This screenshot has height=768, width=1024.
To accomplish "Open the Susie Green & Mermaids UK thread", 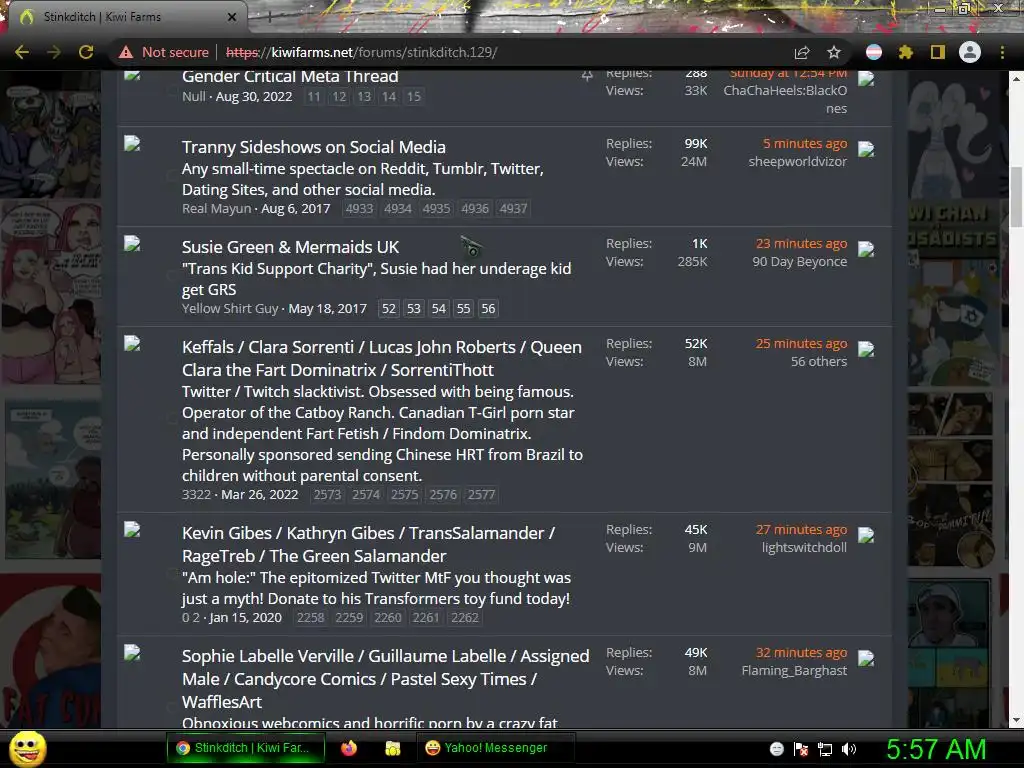I will pos(290,247).
